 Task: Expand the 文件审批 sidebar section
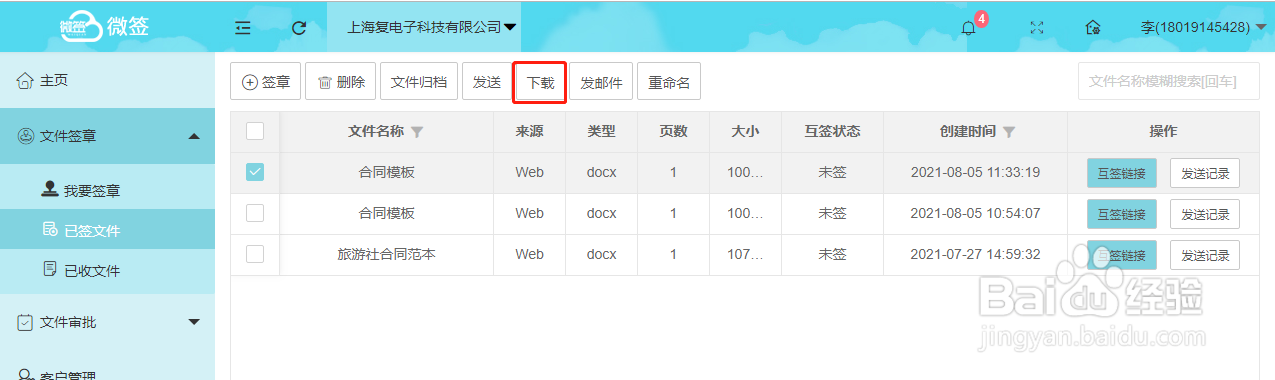pyautogui.click(x=107, y=322)
